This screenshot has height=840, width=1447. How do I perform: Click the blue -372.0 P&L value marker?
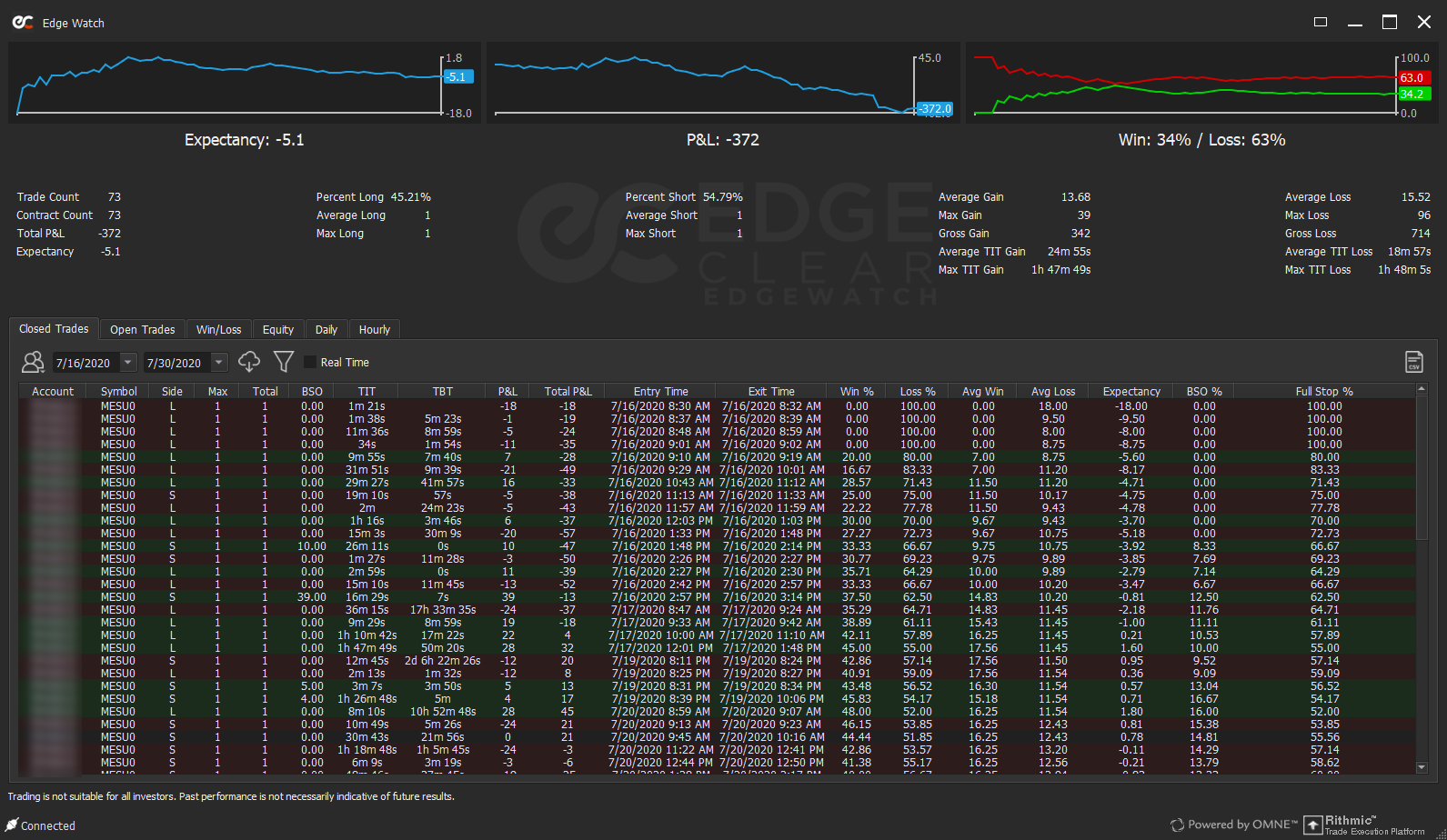pos(934,109)
